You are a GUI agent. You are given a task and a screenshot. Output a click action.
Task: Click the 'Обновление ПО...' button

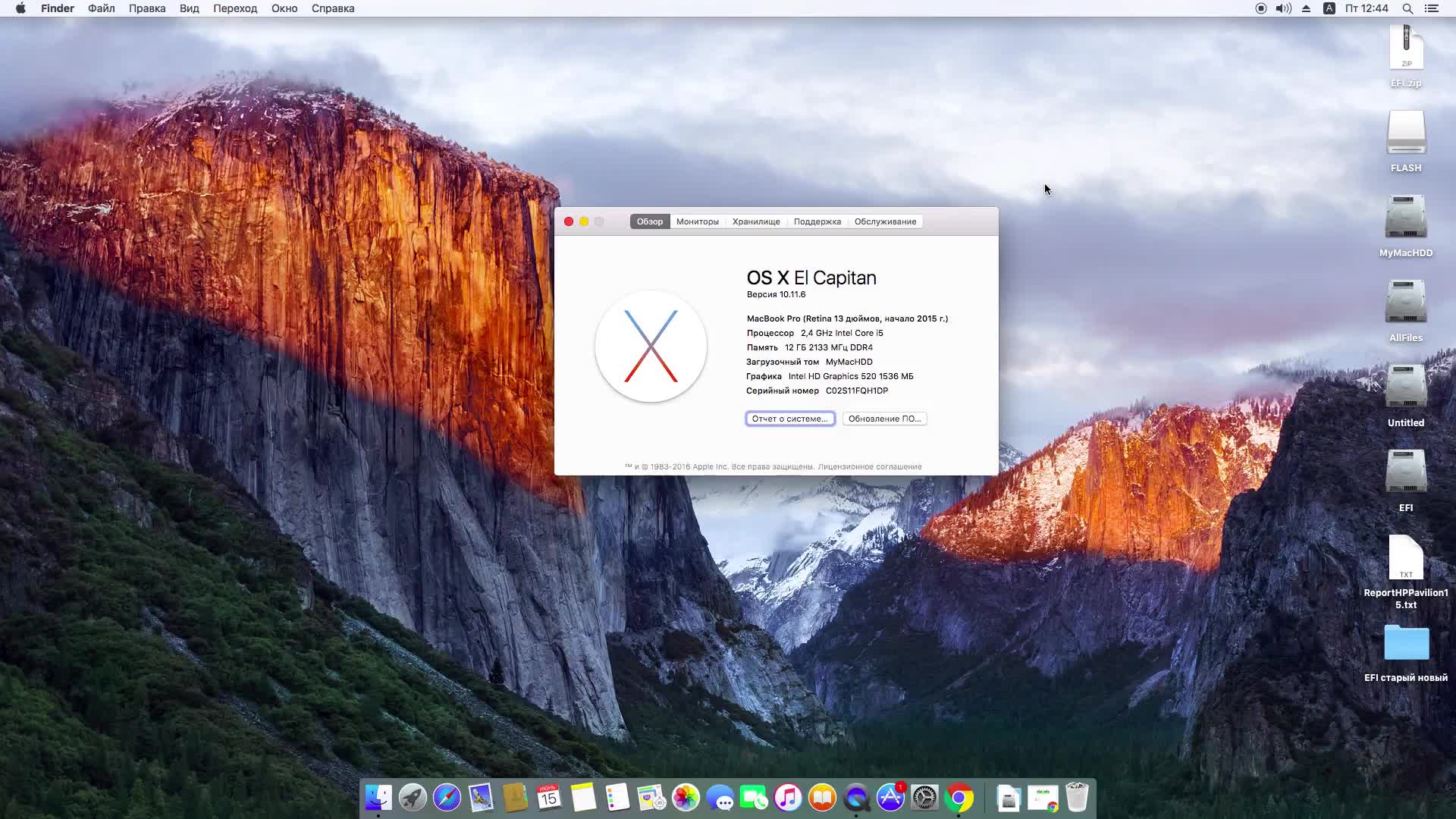coord(884,419)
